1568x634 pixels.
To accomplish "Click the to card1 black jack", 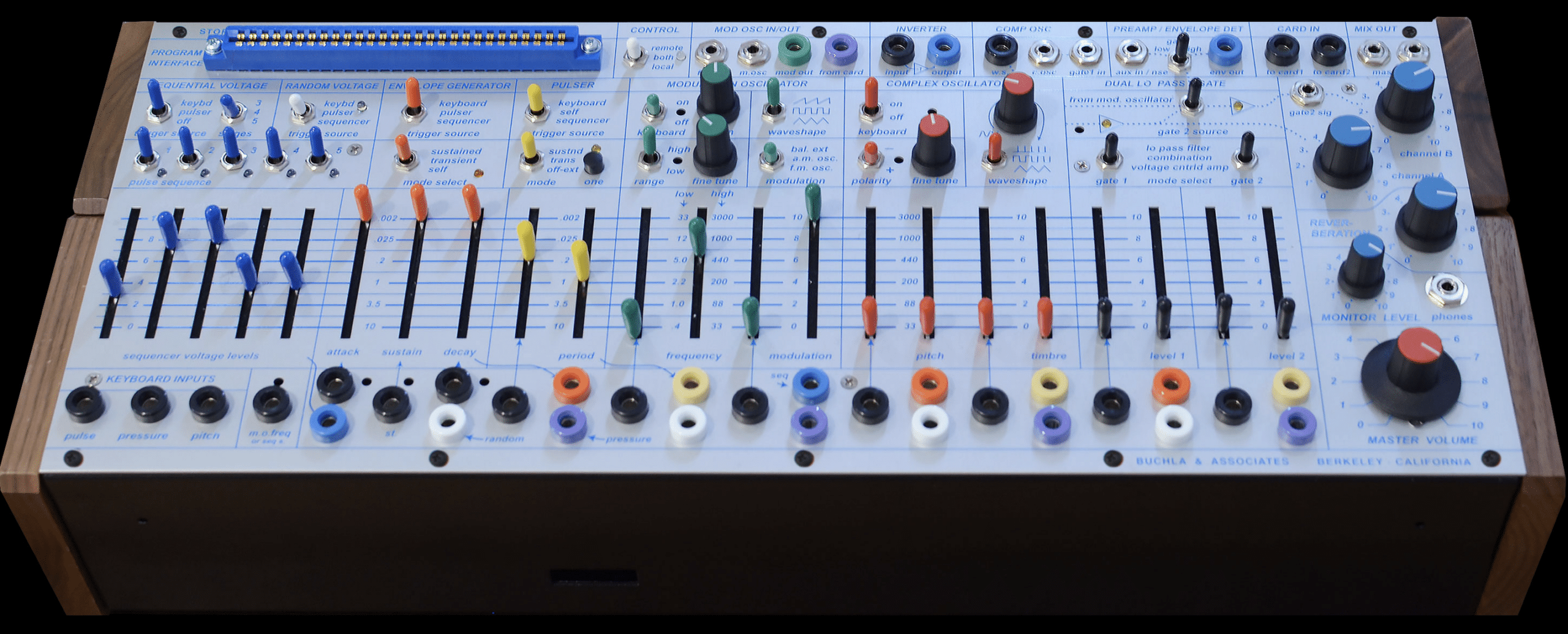I will 1283,50.
